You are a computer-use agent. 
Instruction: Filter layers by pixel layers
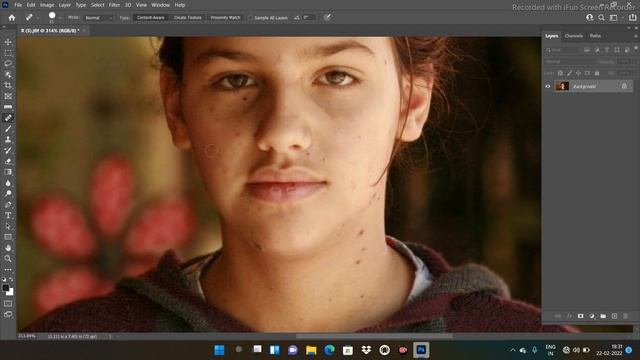coord(587,50)
